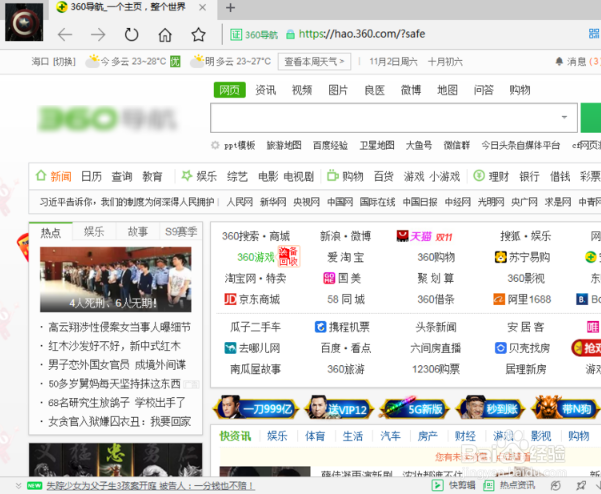Click the 购物 TV icon in nav bar
601x494 pixels.
332,176
